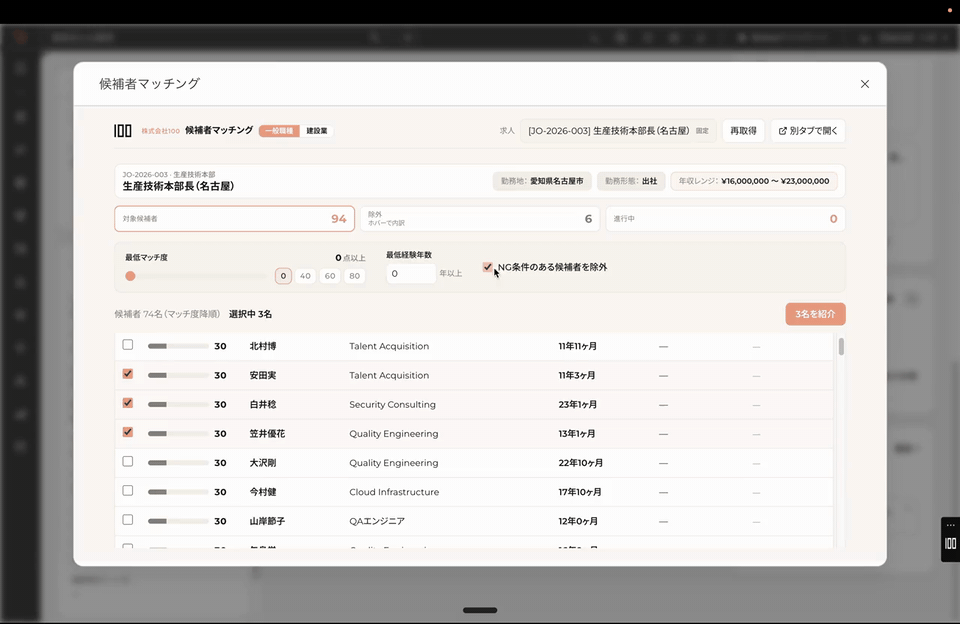Set minimum match preset to 0
Image resolution: width=960 pixels, height=624 pixels.
(x=283, y=276)
